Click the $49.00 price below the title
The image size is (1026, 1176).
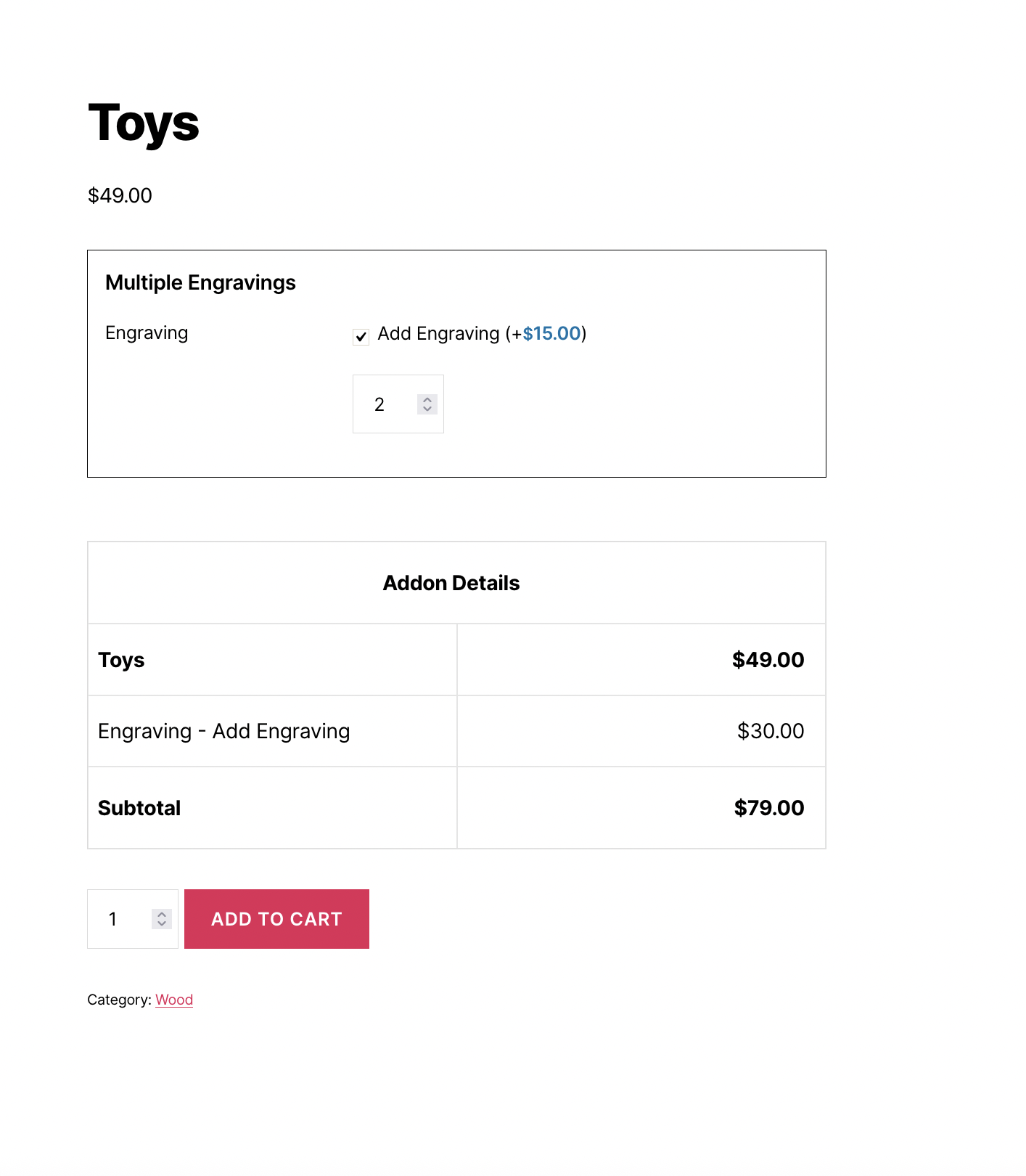[120, 195]
